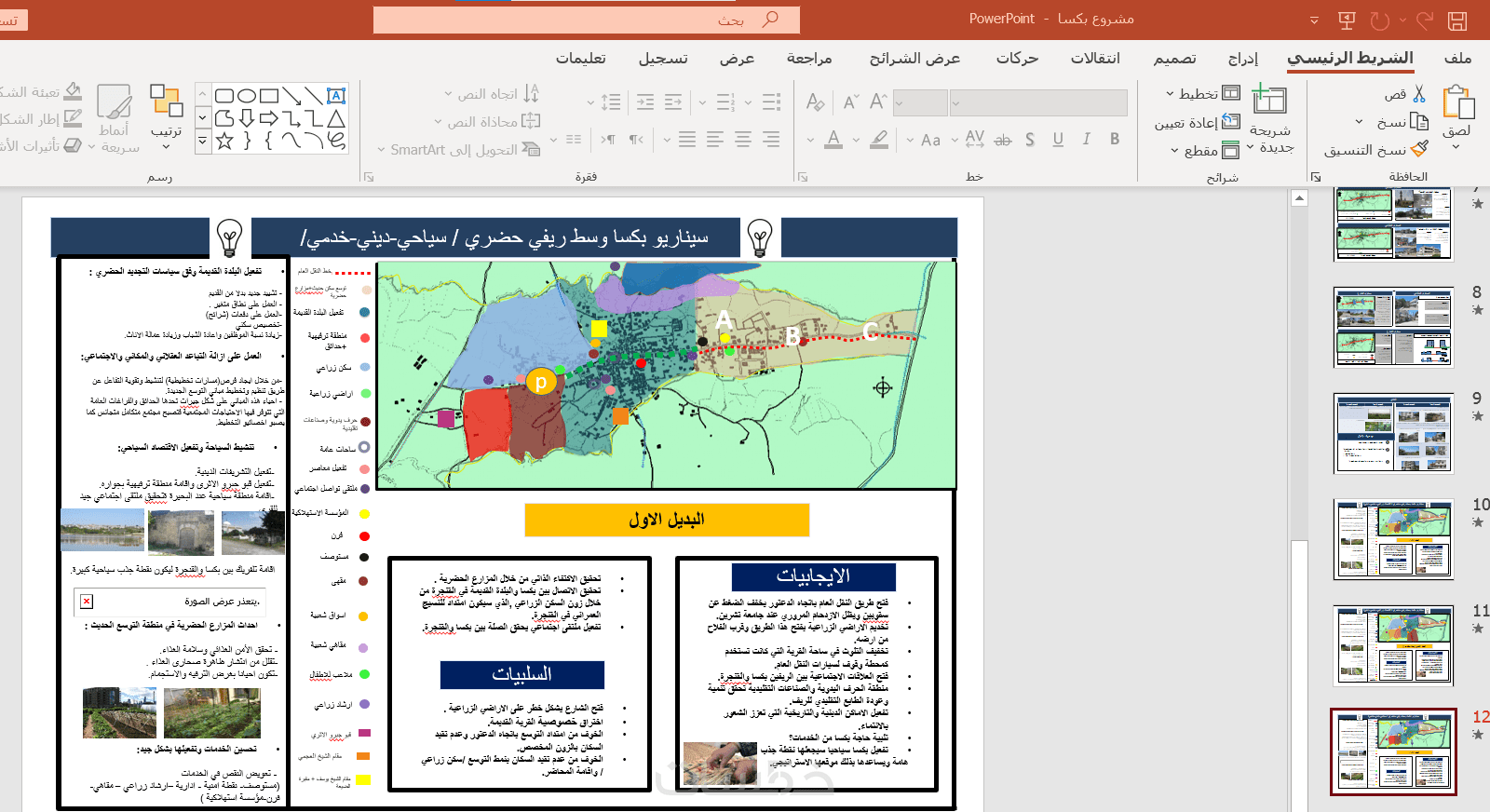Expand the Copy (نسخ) options arrow

click(x=1359, y=122)
